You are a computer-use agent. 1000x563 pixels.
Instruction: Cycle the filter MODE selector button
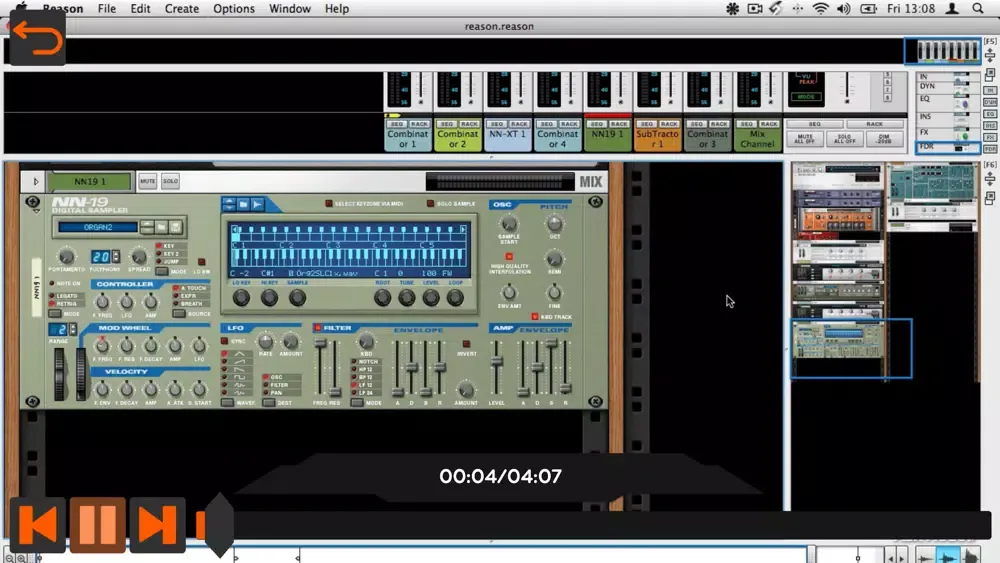(x=357, y=403)
